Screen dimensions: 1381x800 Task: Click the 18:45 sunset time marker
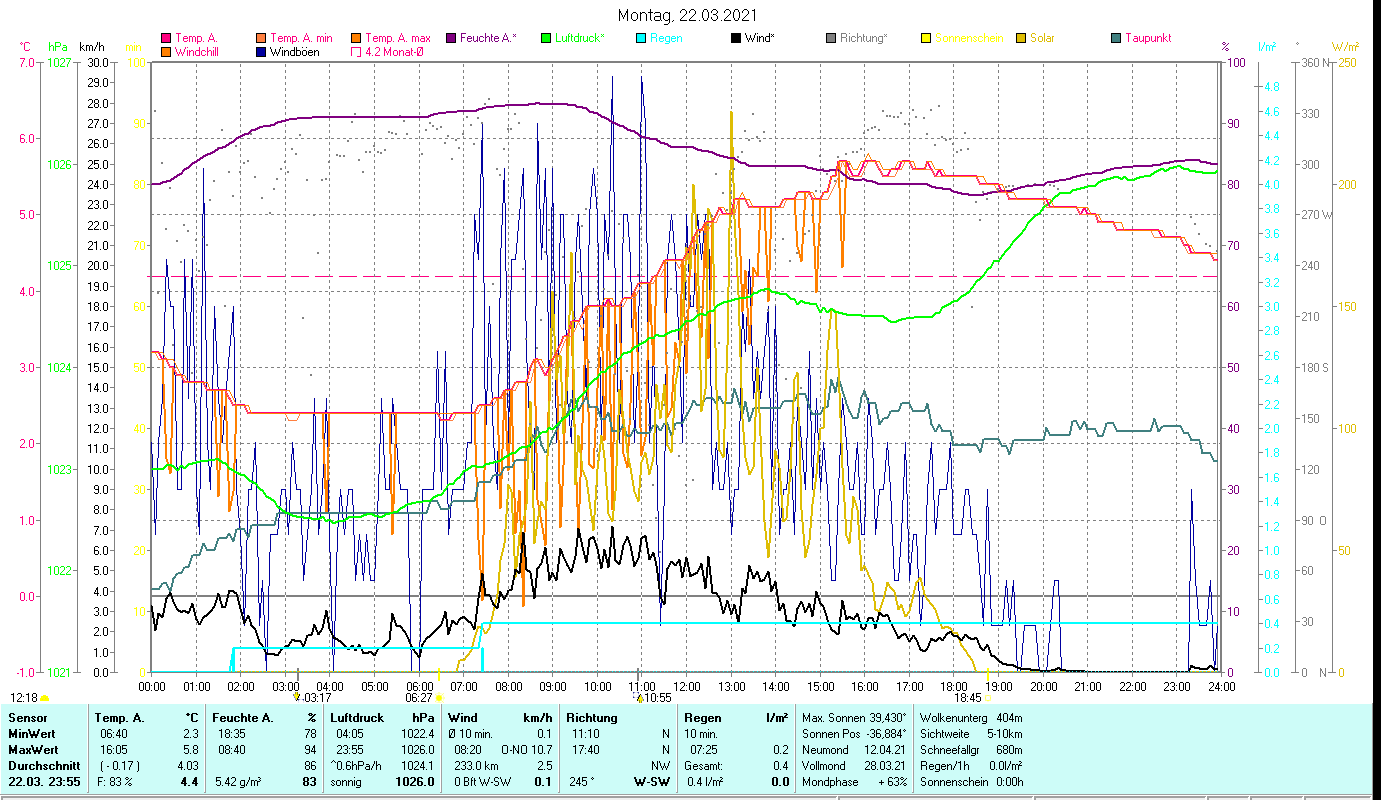967,698
